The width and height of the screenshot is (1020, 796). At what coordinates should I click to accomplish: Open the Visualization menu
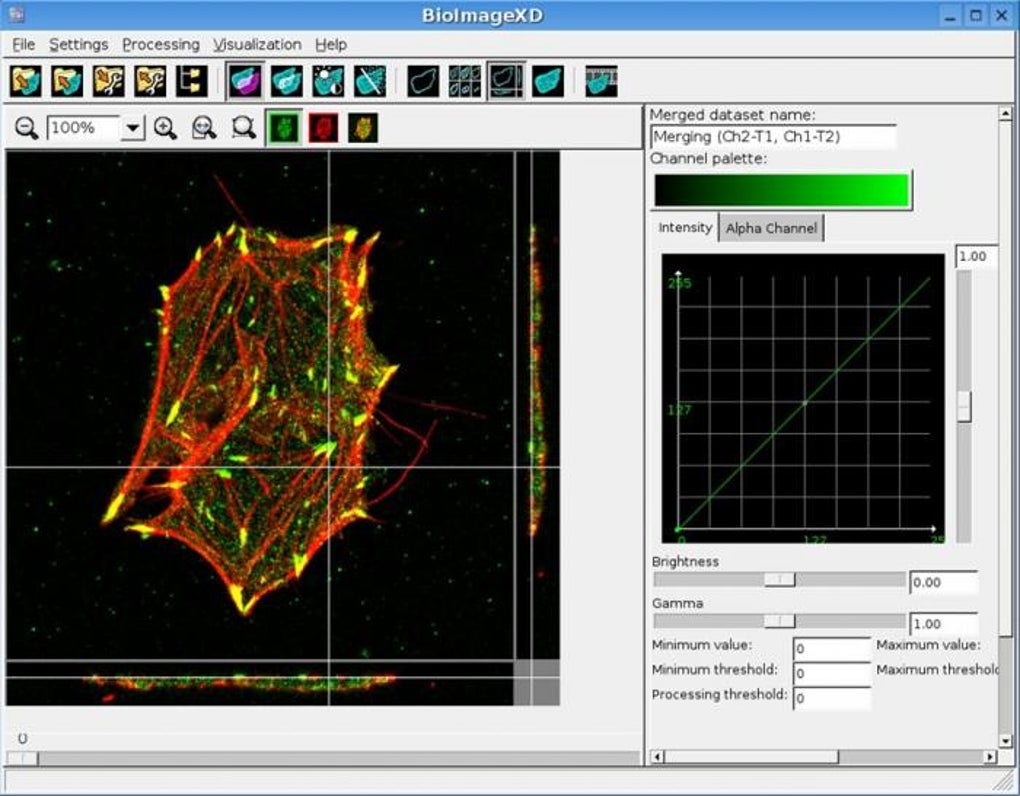(x=257, y=44)
